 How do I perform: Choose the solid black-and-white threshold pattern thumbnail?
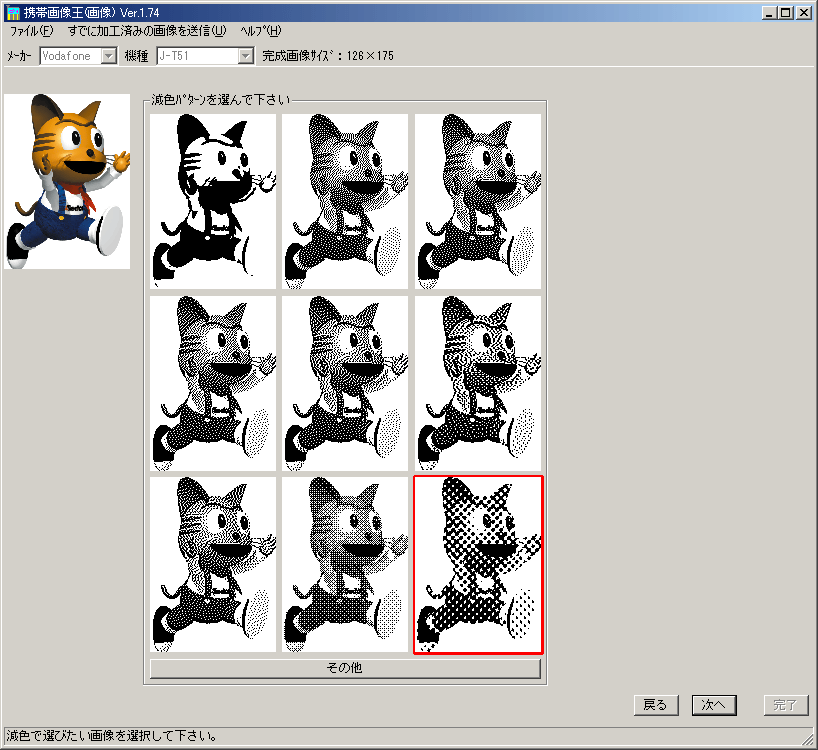[x=213, y=201]
